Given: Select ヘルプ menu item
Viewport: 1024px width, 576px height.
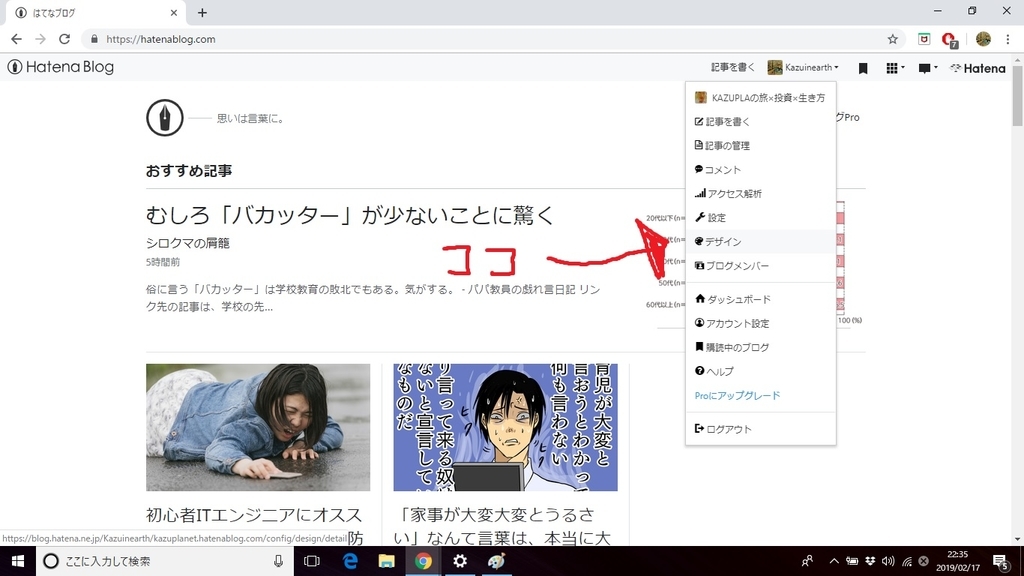Looking at the screenshot, I should coord(760,371).
